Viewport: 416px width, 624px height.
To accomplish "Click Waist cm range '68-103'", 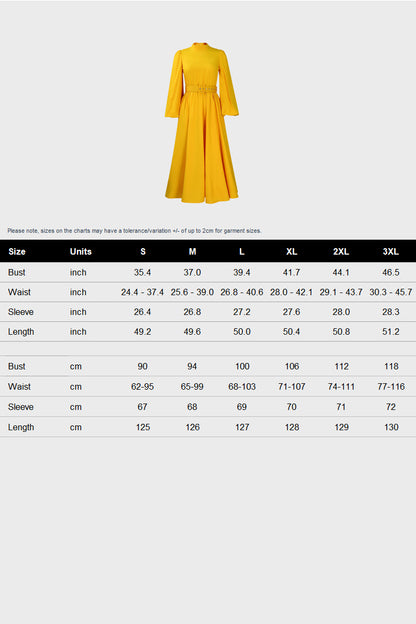I will click(x=242, y=386).
